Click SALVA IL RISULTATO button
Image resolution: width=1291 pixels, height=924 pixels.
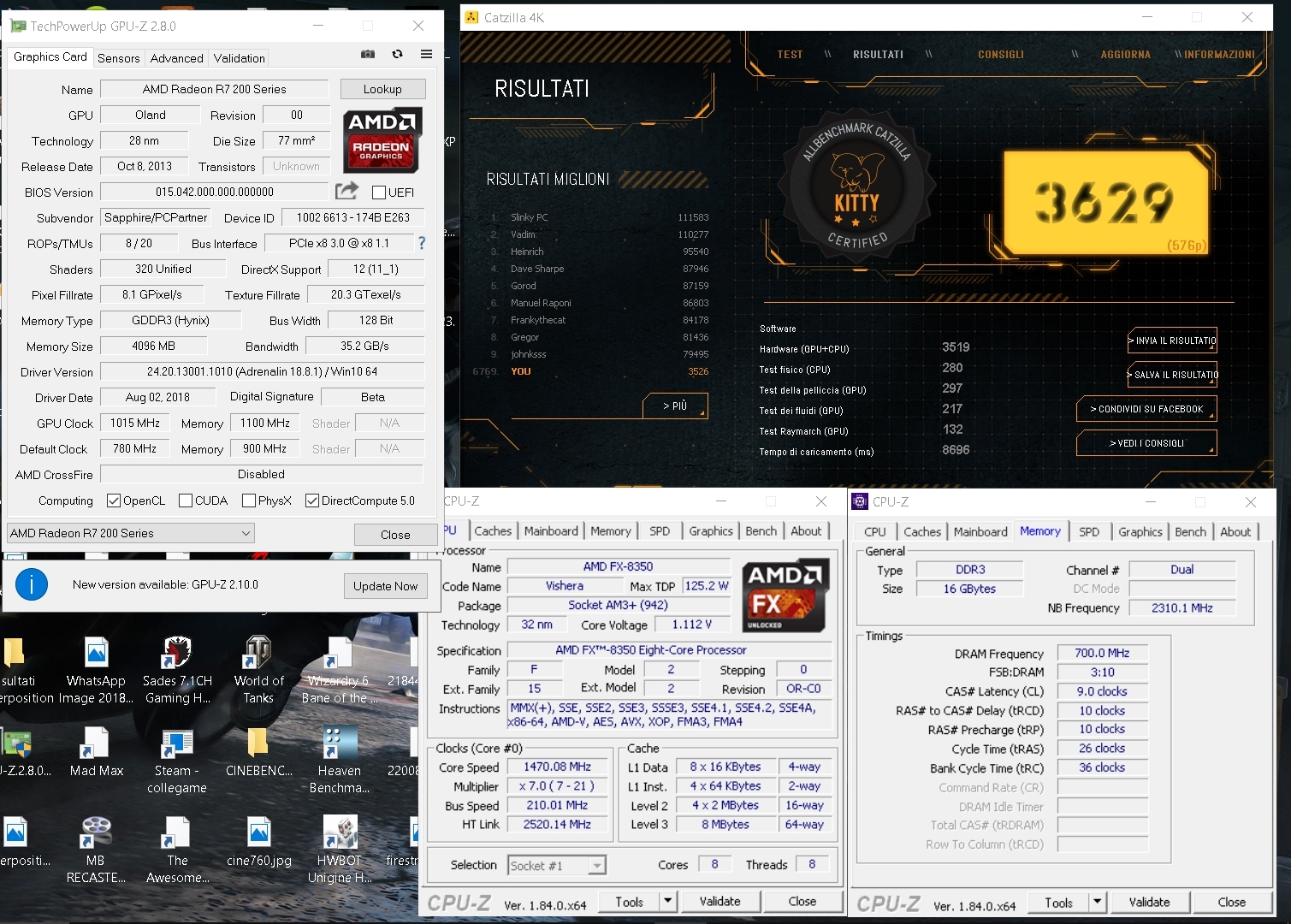click(x=1172, y=375)
